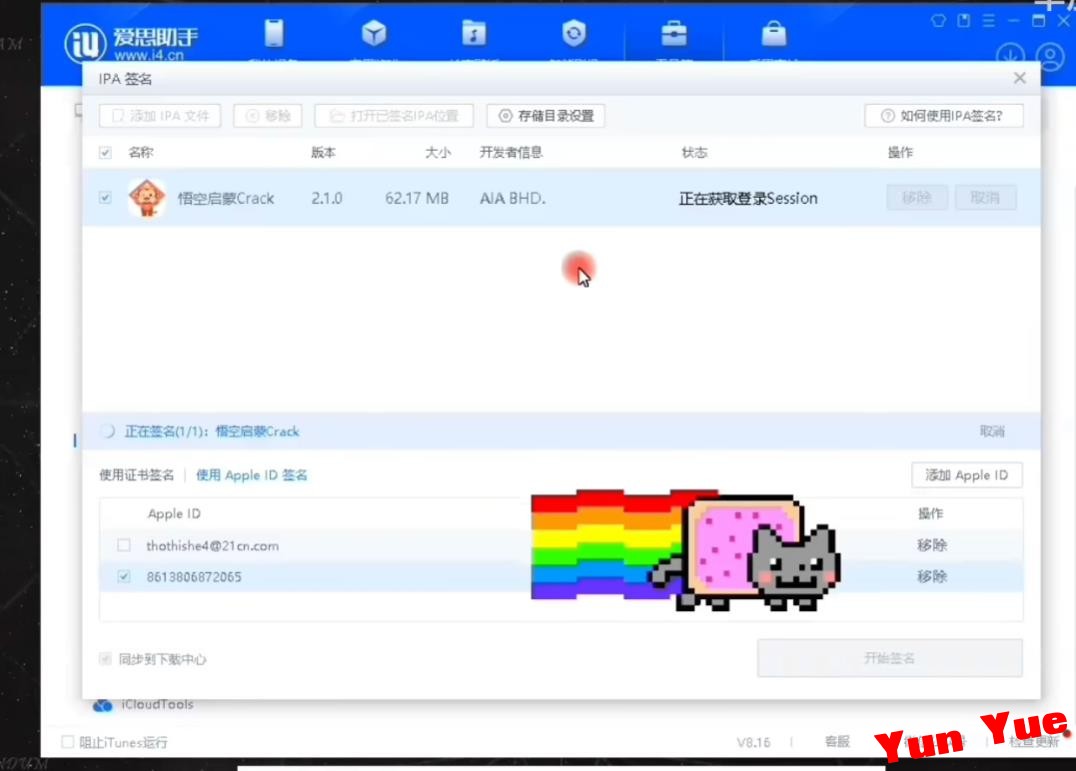Open 如何使用IPA签名? help
This screenshot has width=1076, height=771.
(944, 116)
